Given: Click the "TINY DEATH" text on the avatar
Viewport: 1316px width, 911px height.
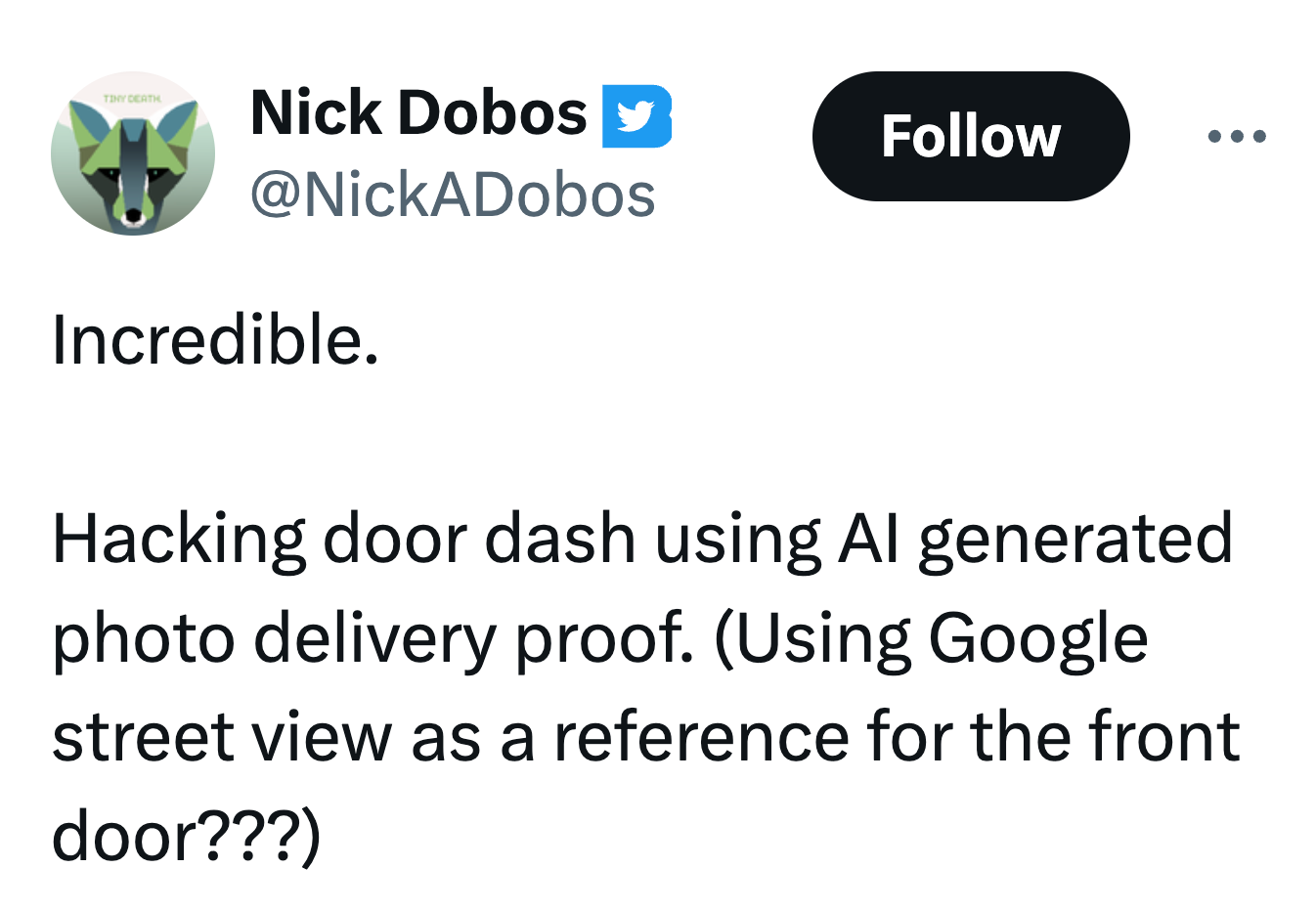Looking at the screenshot, I should coord(134,99).
